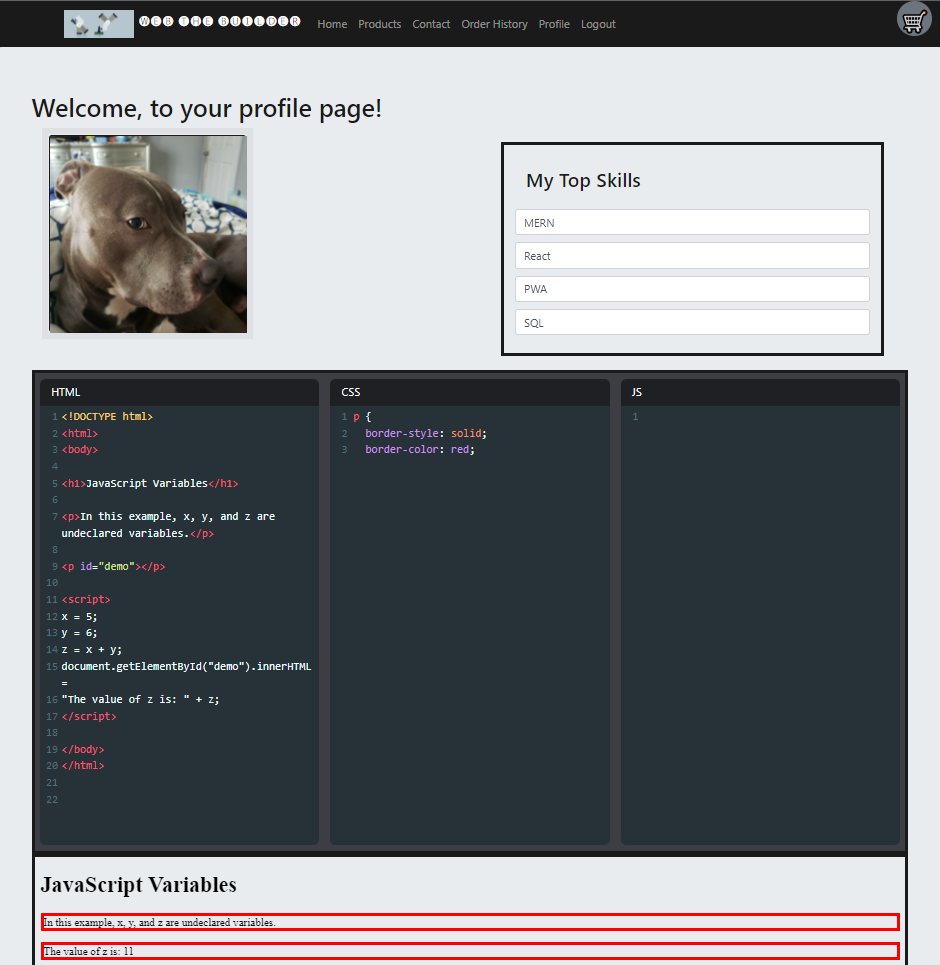This screenshot has height=965, width=940.
Task: Click the 'x = 5;' code line
Action: (x=79, y=616)
